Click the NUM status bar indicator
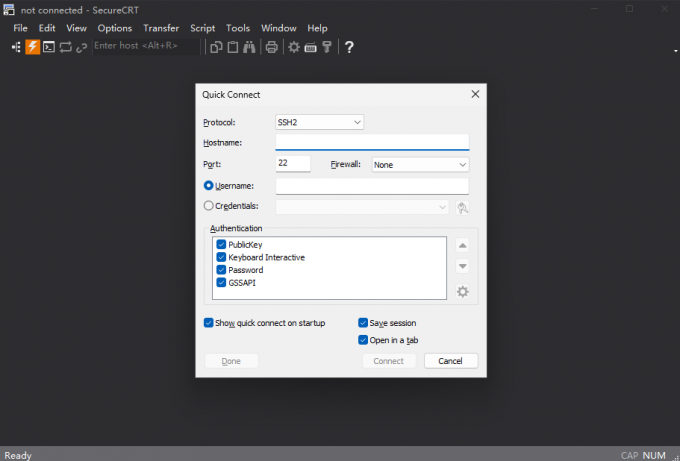Viewport: 680px width, 461px height. [x=654, y=455]
